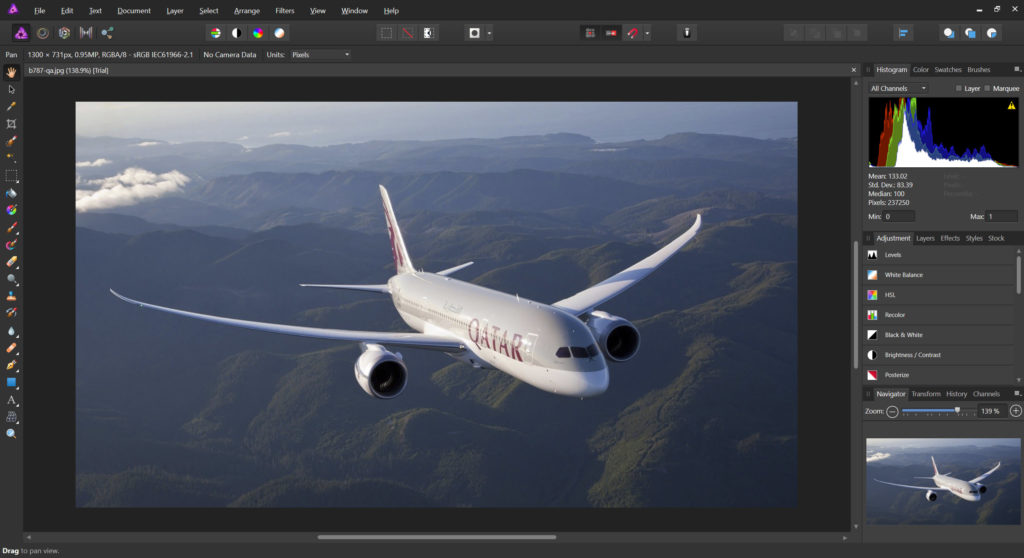Switch to the Swatches tab
Image resolution: width=1024 pixels, height=558 pixels.
(948, 70)
